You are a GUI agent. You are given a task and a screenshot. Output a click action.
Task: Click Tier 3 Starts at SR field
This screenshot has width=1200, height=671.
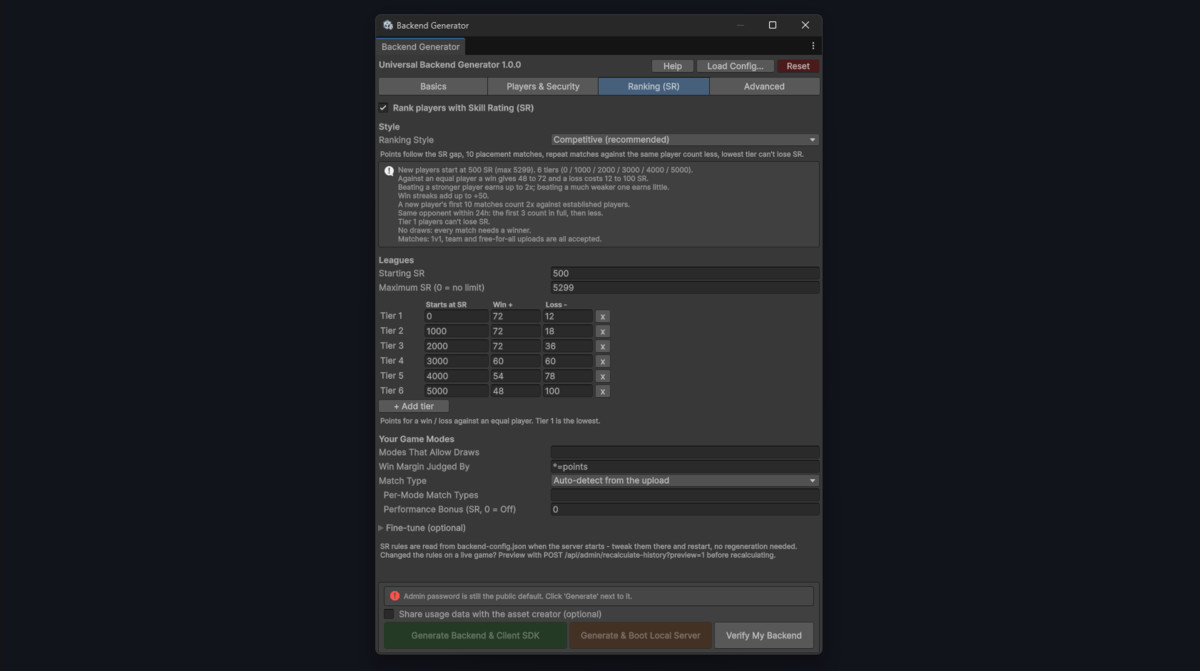(x=456, y=346)
